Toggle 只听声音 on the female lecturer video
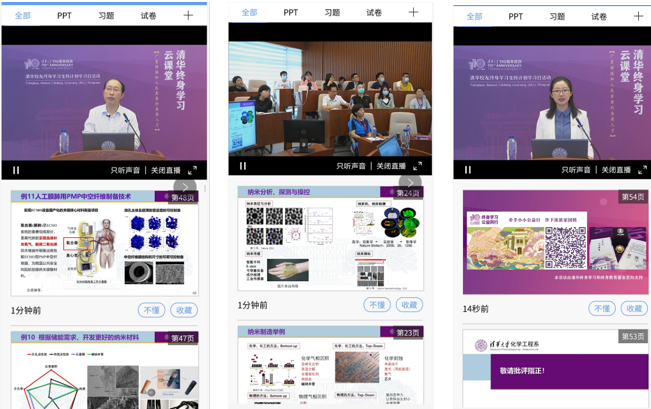Screen dimensions: 651x409 pos(576,170)
